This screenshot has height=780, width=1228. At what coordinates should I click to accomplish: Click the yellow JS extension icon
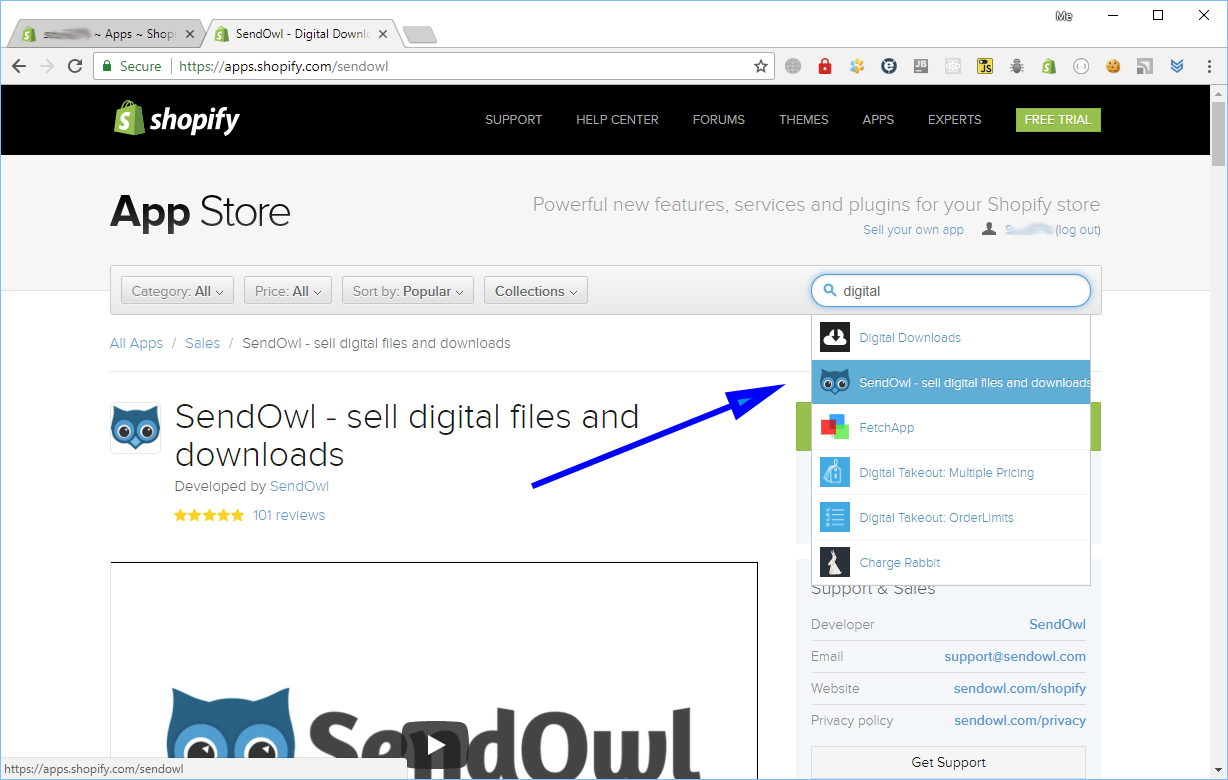pos(985,66)
